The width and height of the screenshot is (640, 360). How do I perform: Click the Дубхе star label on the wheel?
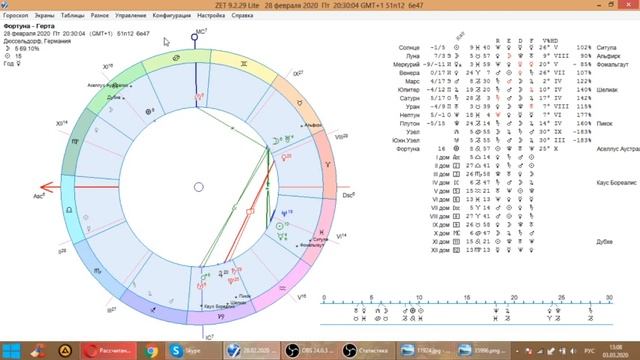click(x=113, y=98)
